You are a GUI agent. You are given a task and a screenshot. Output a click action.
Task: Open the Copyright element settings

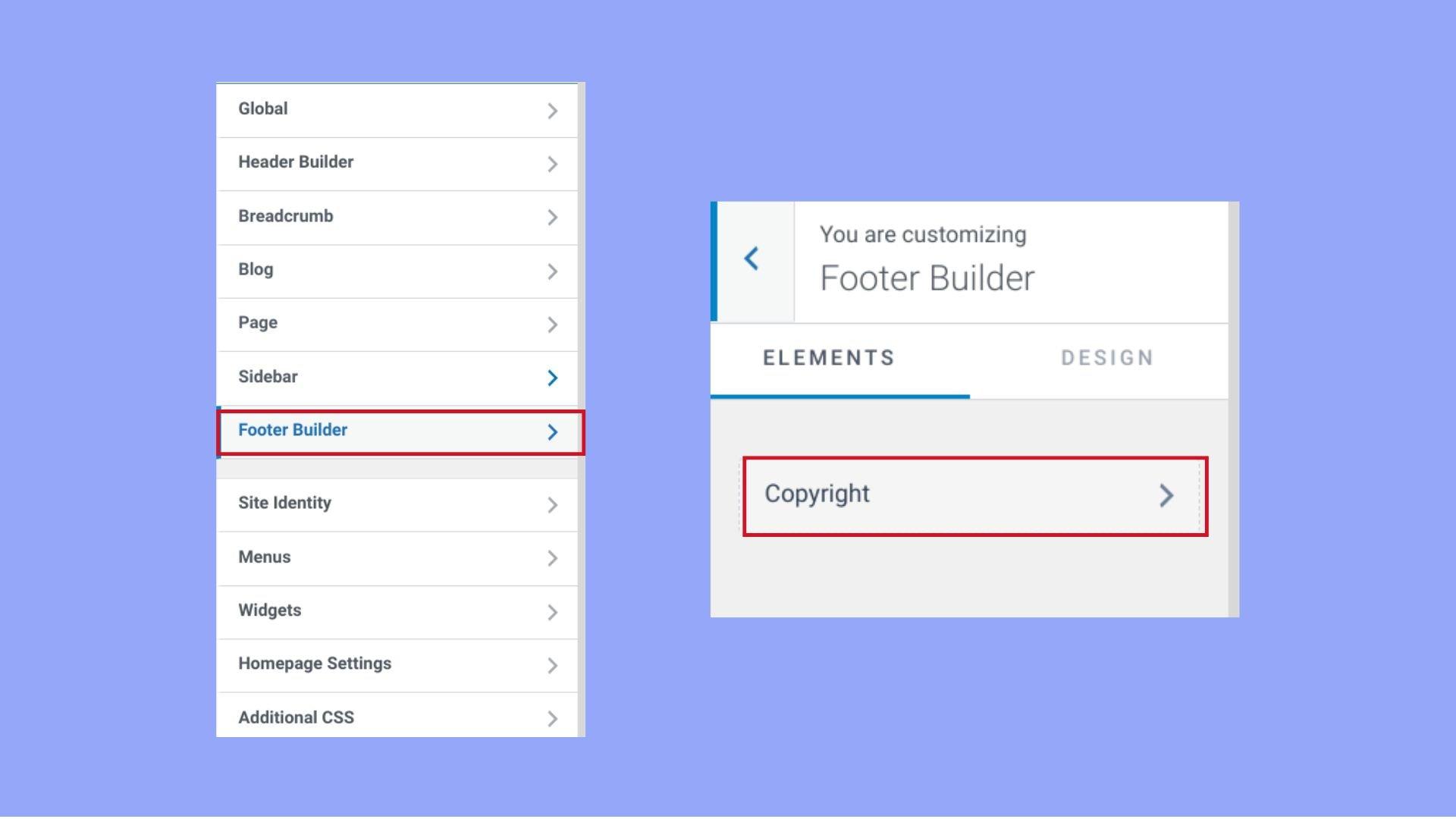coord(975,496)
